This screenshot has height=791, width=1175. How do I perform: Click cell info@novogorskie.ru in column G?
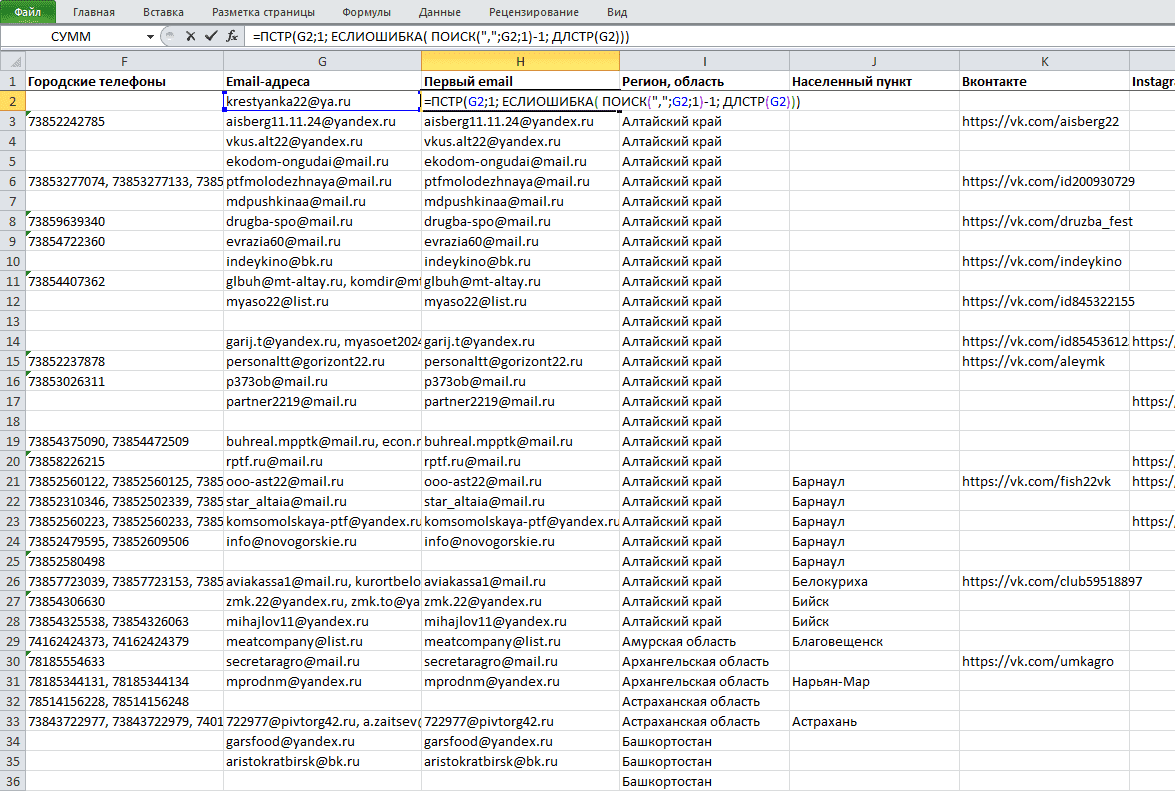(x=322, y=541)
